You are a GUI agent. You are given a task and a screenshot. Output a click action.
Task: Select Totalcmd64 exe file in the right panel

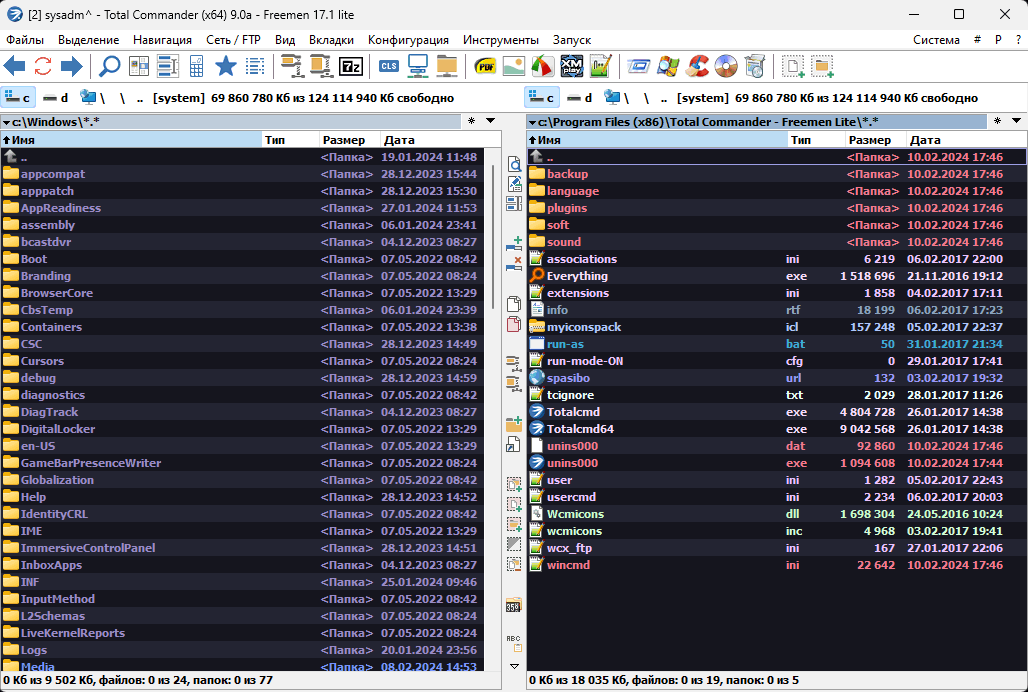580,429
